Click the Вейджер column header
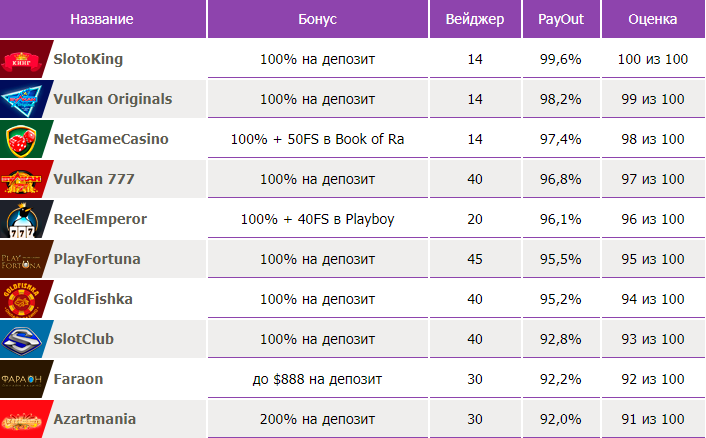This screenshot has height=438, width=706. [x=475, y=19]
